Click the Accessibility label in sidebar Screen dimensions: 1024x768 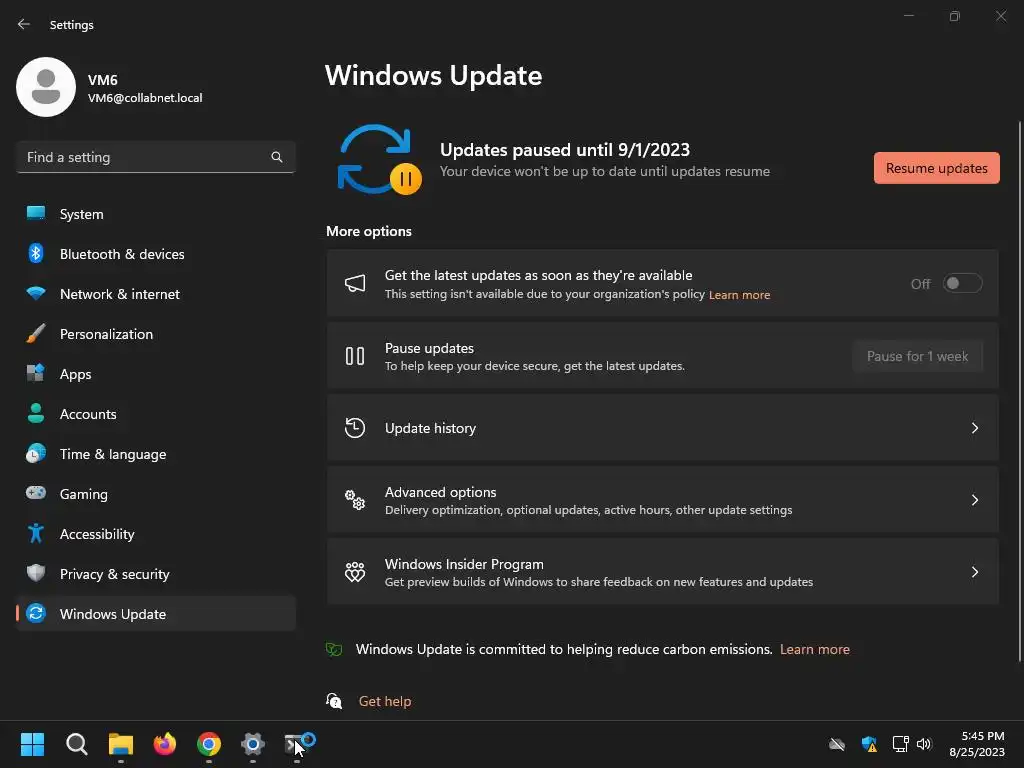(x=97, y=534)
